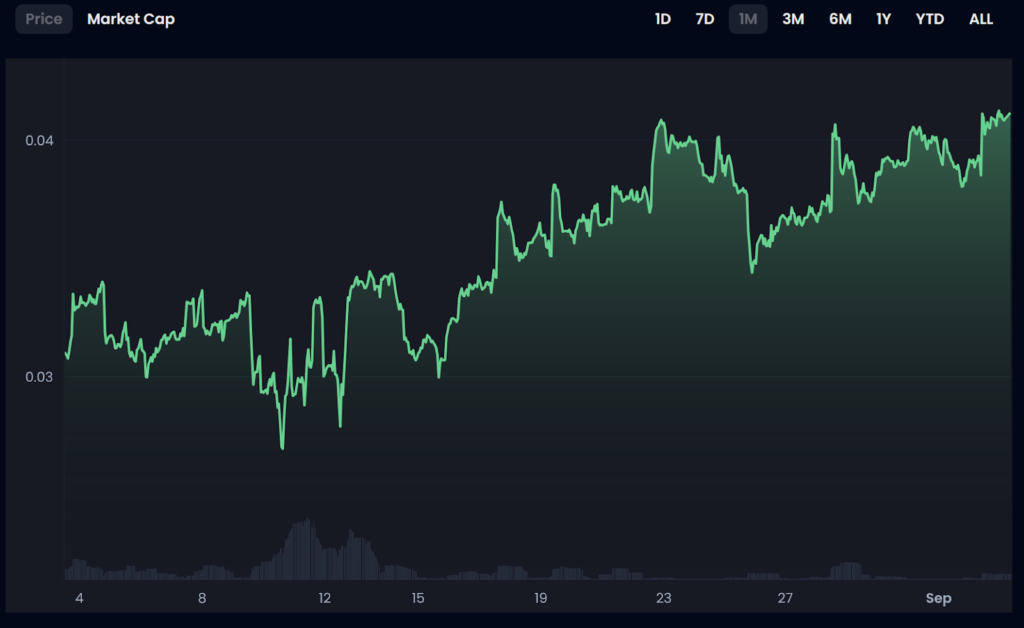The height and width of the screenshot is (628, 1024).
Task: Click the date label 4 on x-axis
Action: coord(79,598)
